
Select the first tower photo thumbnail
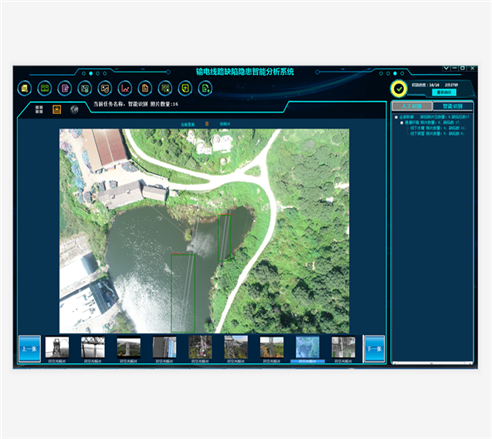57,347
